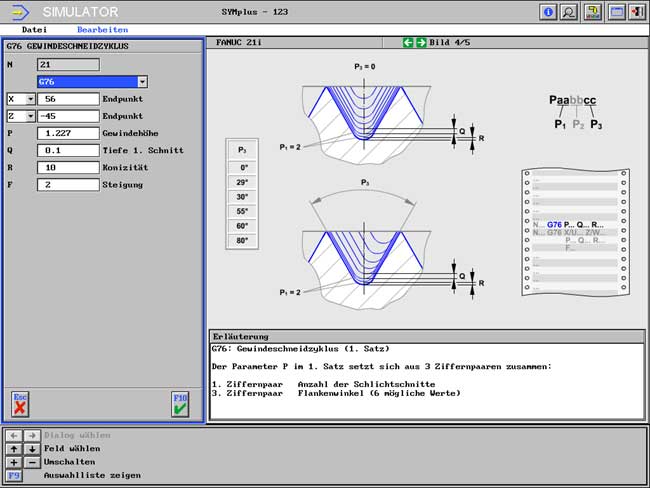
Task: Go to next image with green right arrow
Action: click(421, 43)
